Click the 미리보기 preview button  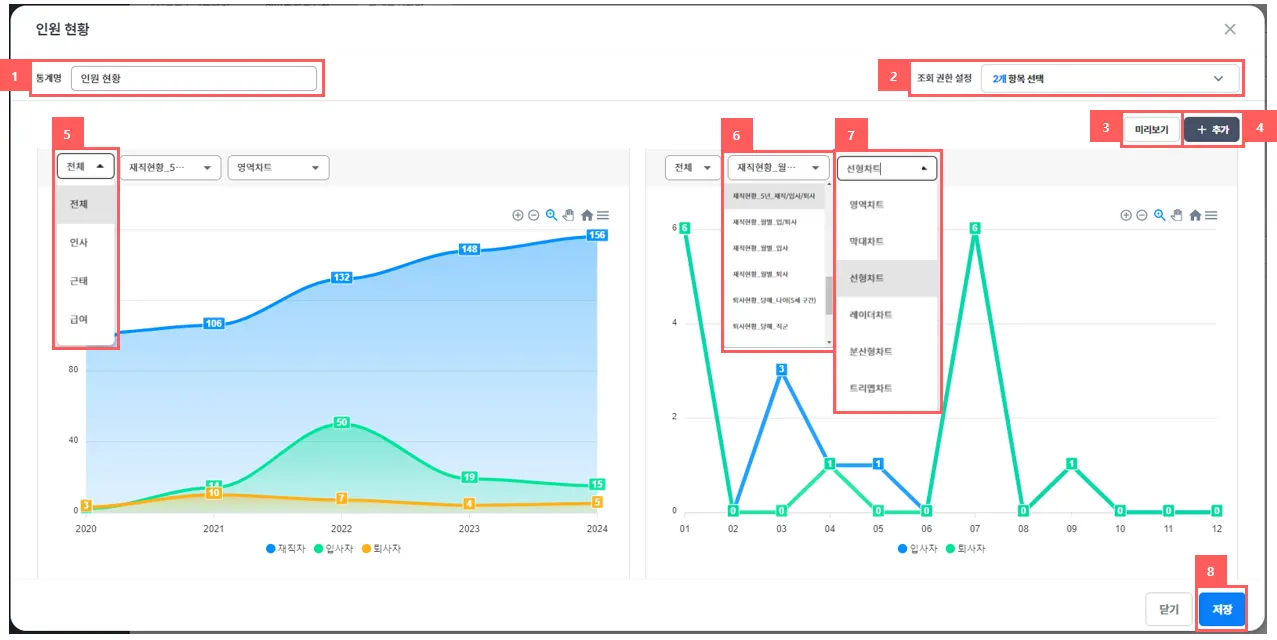tap(1152, 129)
